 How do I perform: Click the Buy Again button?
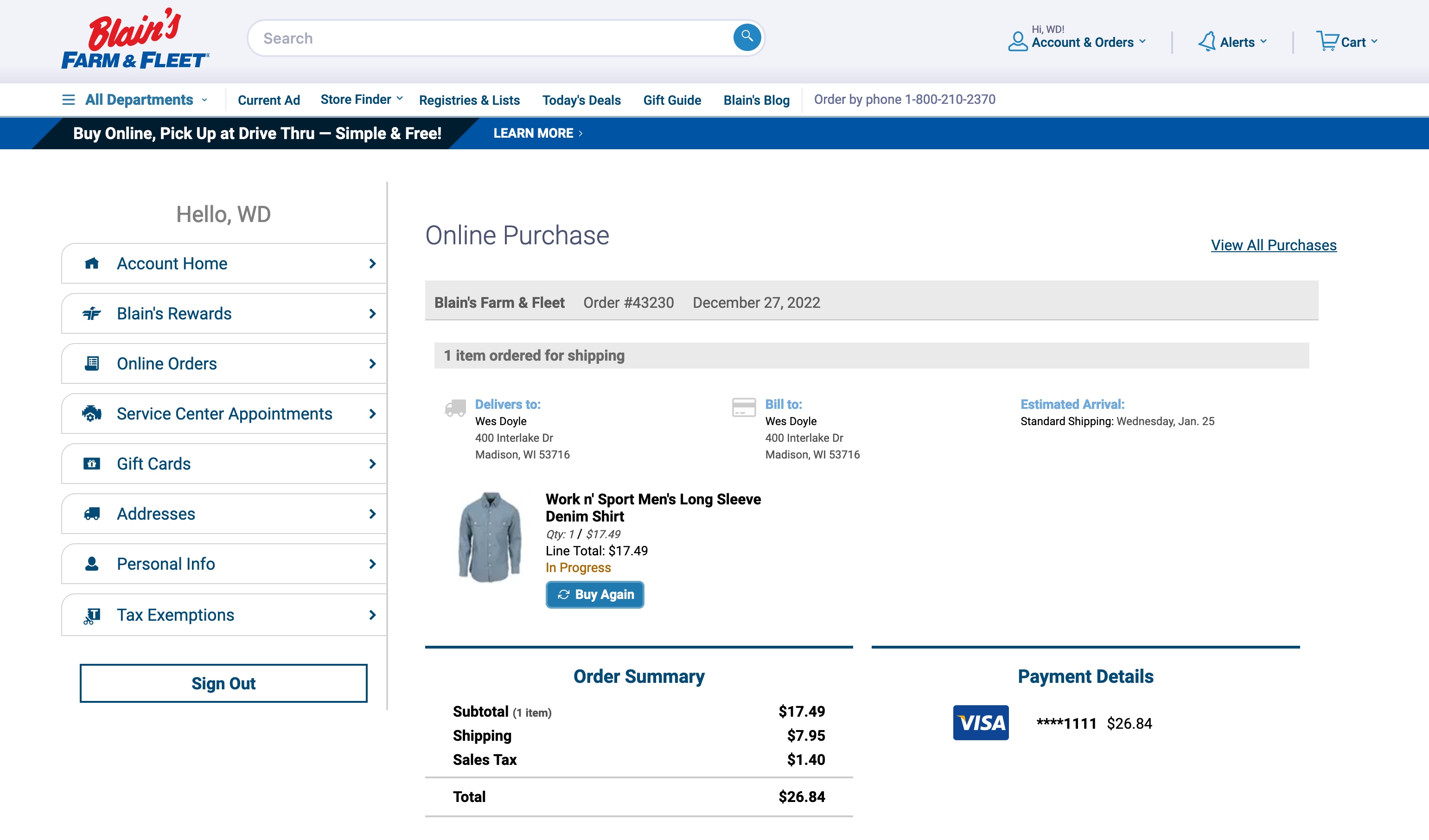point(594,594)
